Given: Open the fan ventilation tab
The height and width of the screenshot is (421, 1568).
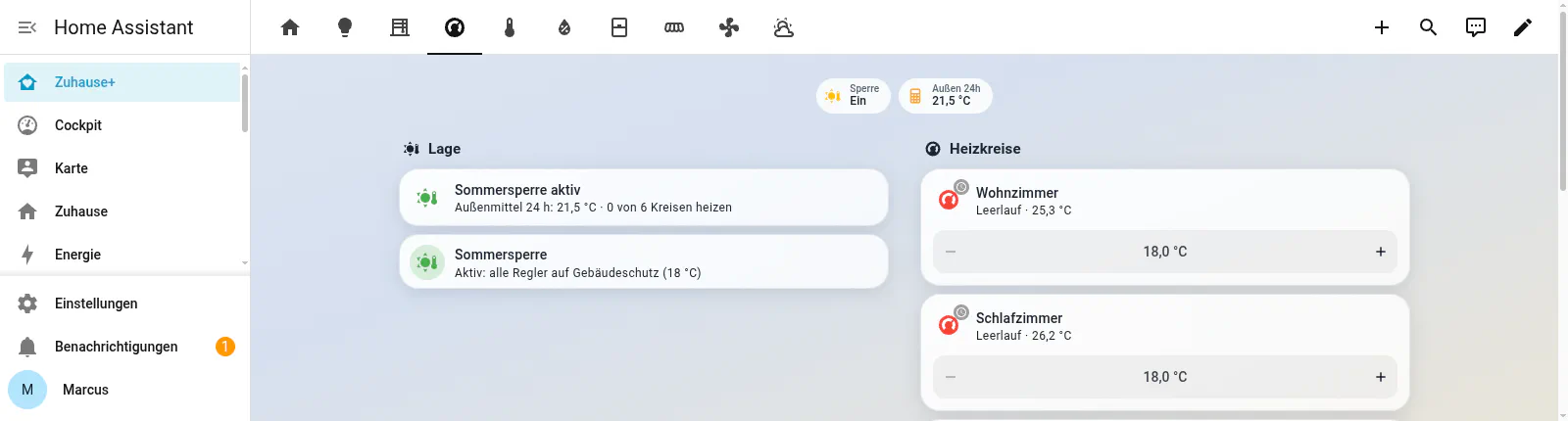Looking at the screenshot, I should click(729, 27).
